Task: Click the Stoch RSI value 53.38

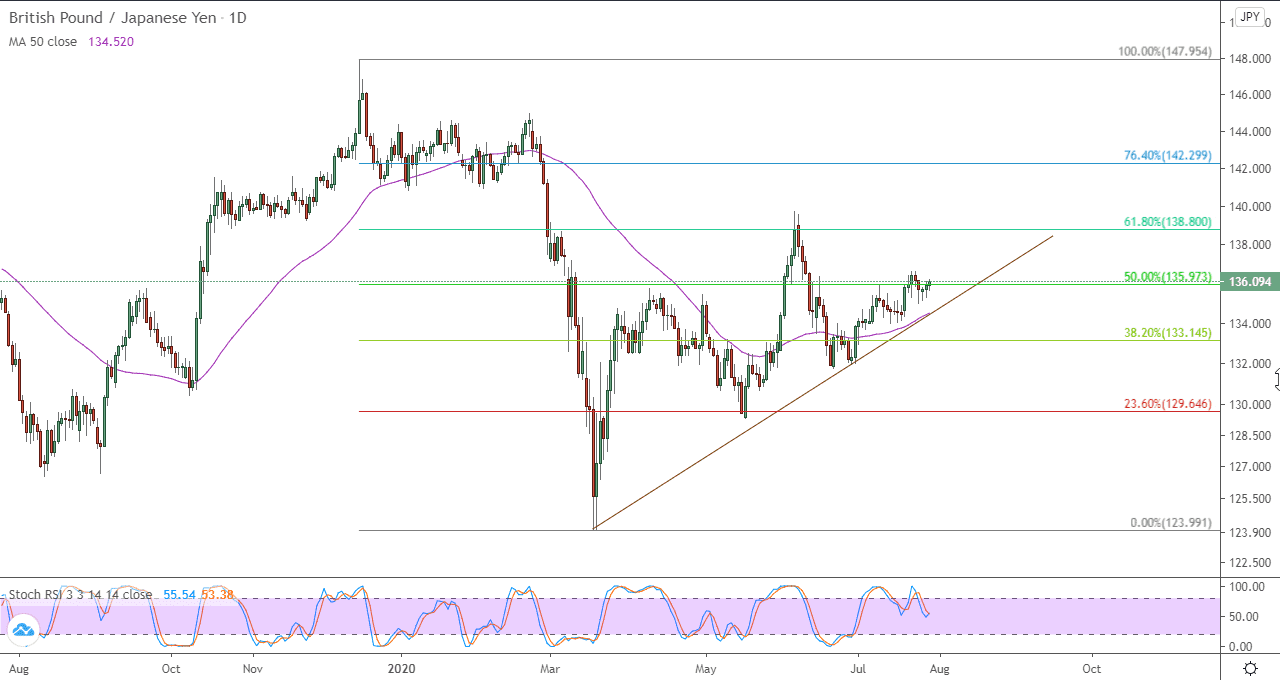Action: pos(217,594)
